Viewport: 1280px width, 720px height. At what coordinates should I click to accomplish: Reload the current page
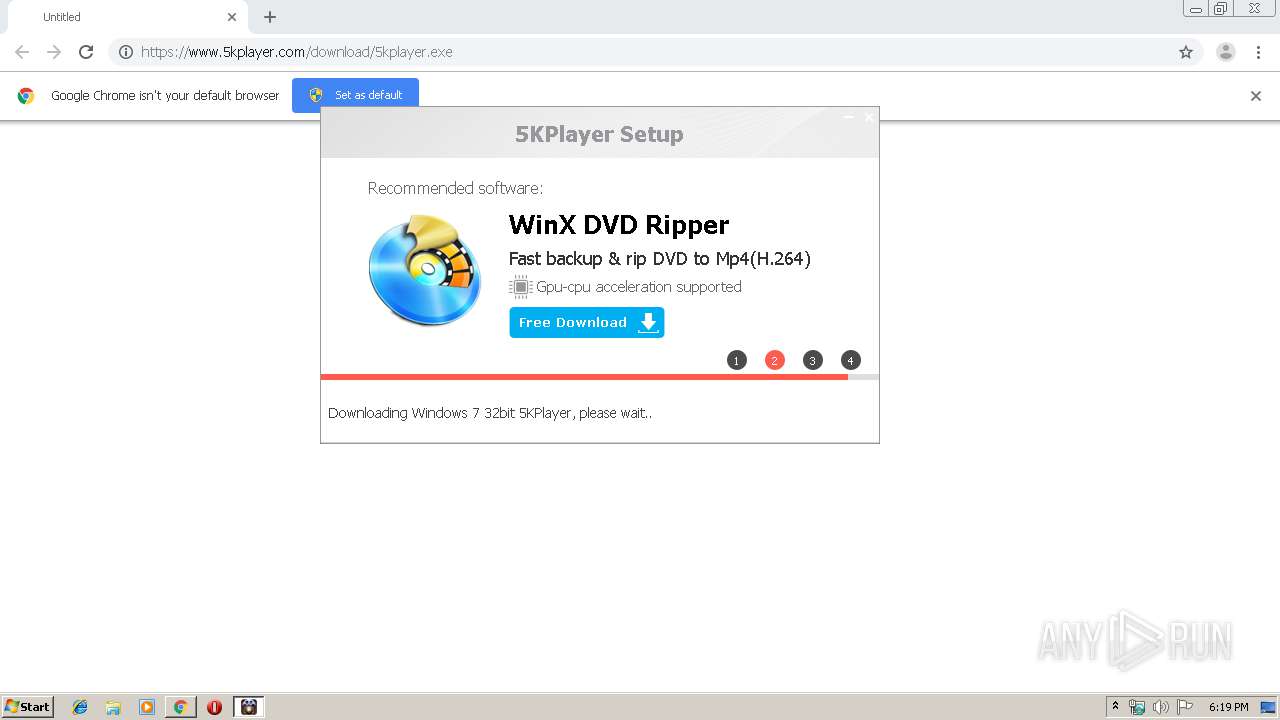[x=86, y=52]
